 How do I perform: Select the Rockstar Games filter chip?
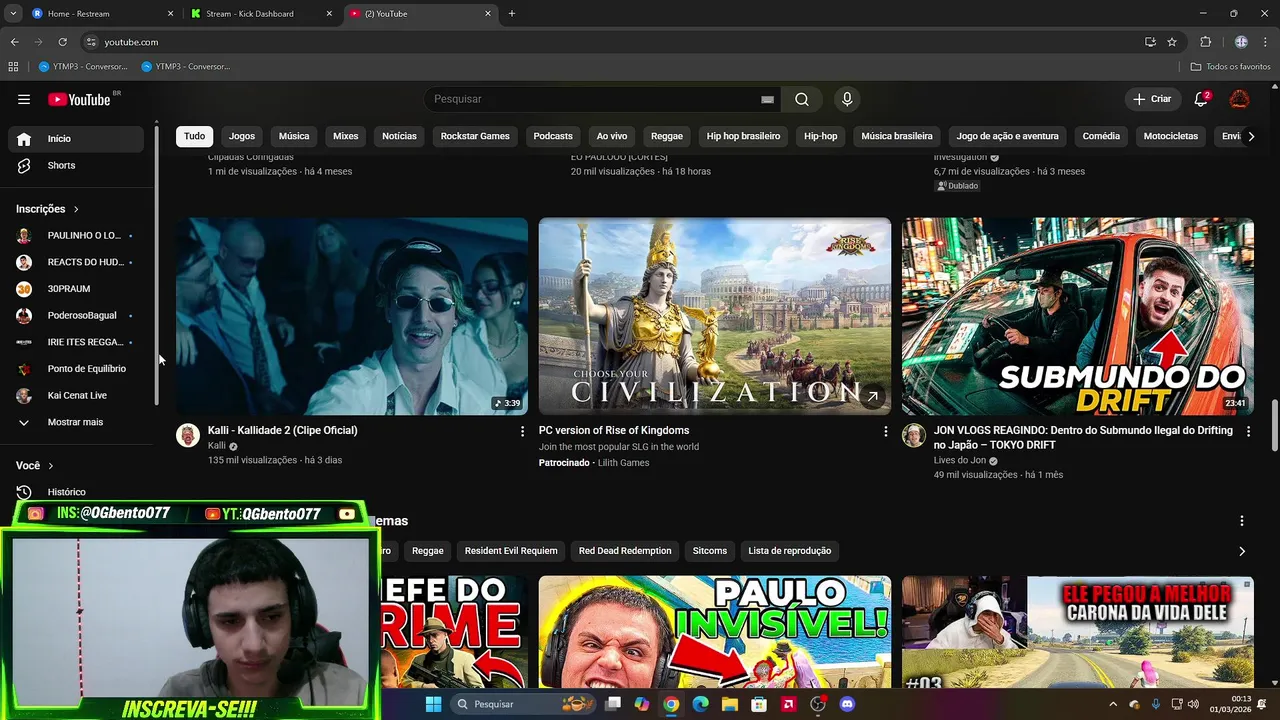(x=475, y=136)
